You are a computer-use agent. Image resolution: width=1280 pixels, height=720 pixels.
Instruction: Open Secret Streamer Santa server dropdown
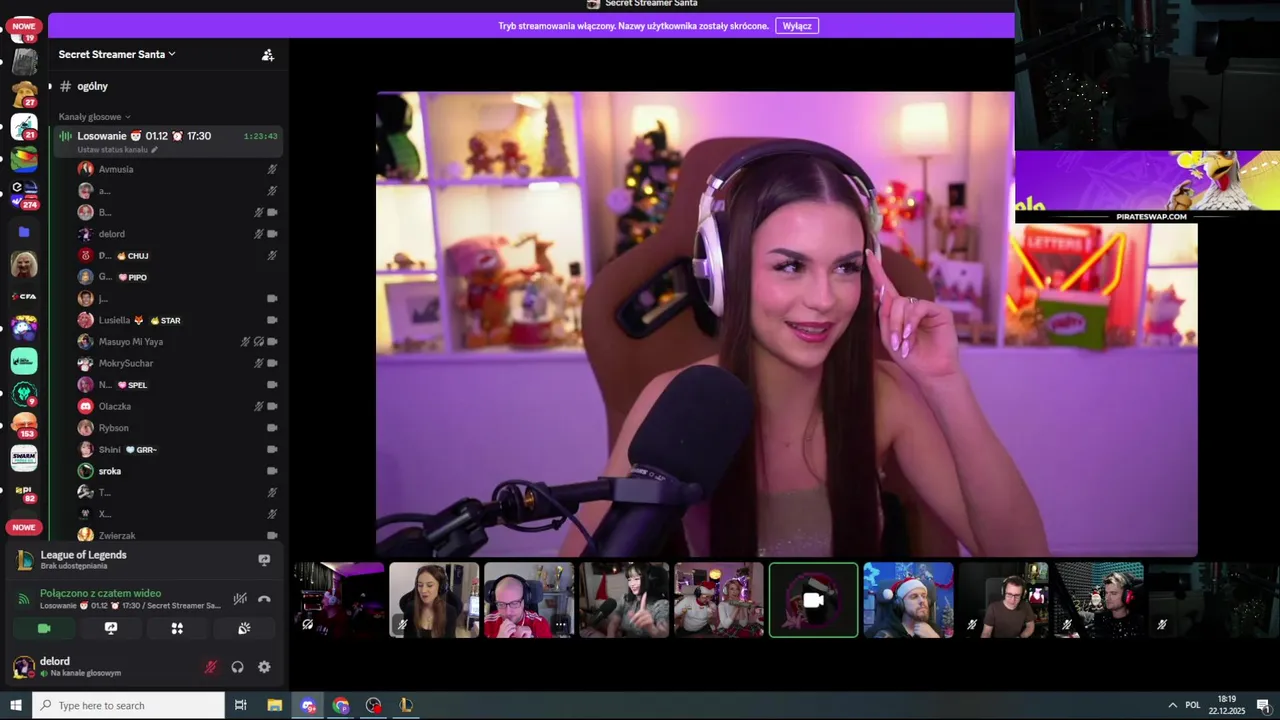coord(117,54)
